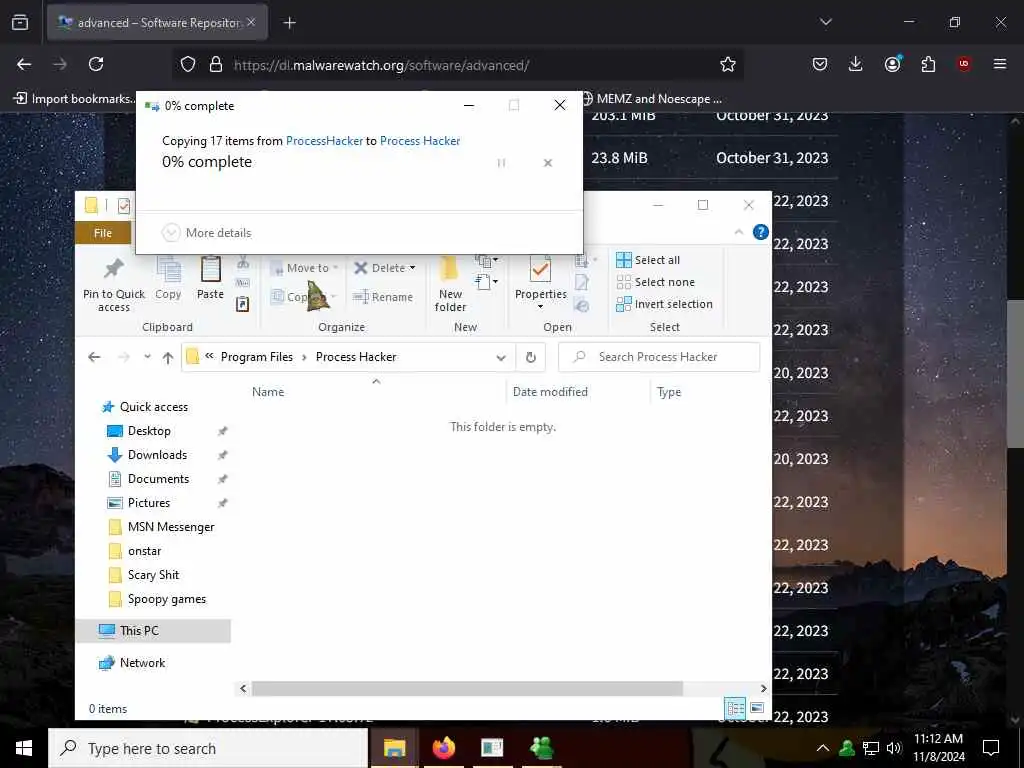Click the ProcessHacker source link

click(x=324, y=140)
